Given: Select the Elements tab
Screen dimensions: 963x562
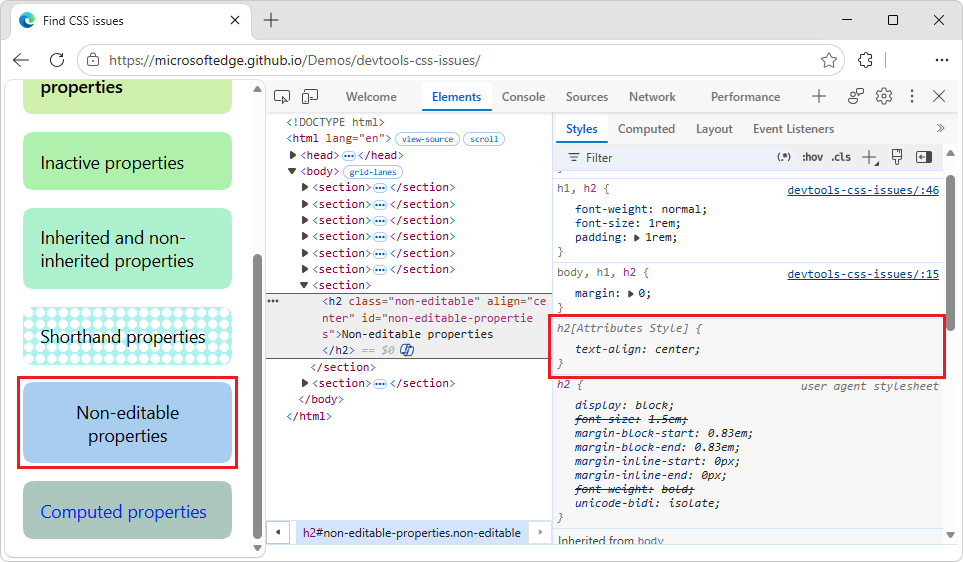Looking at the screenshot, I should 456,97.
